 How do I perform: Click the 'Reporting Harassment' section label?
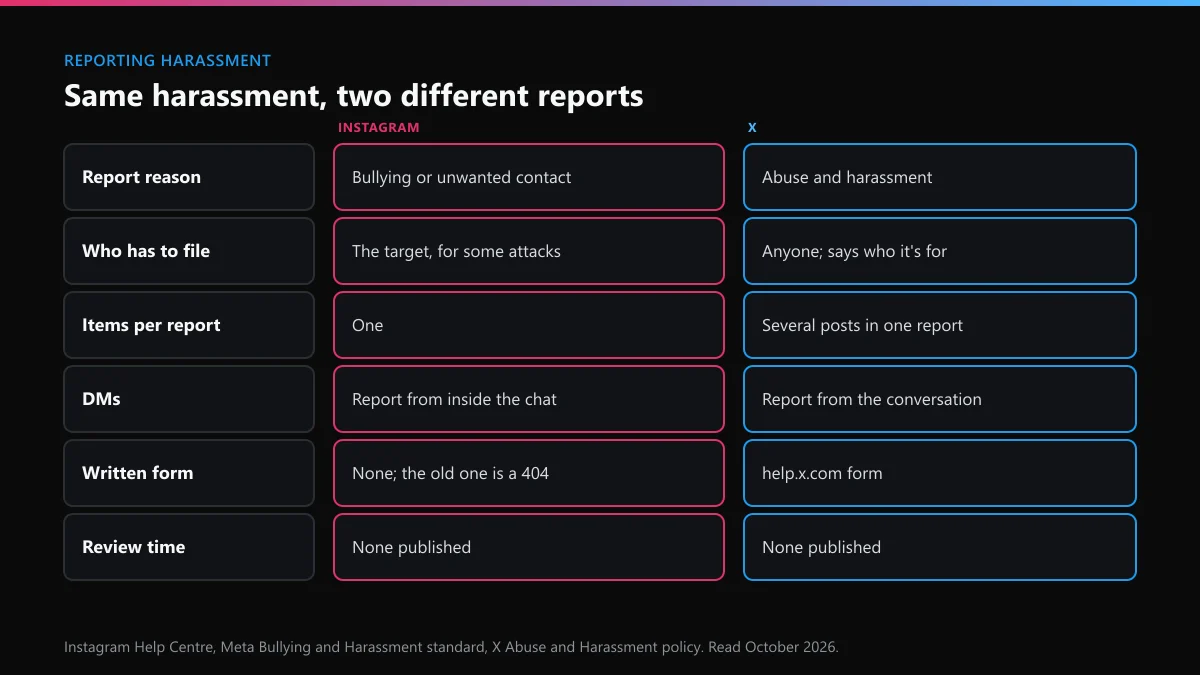(167, 61)
